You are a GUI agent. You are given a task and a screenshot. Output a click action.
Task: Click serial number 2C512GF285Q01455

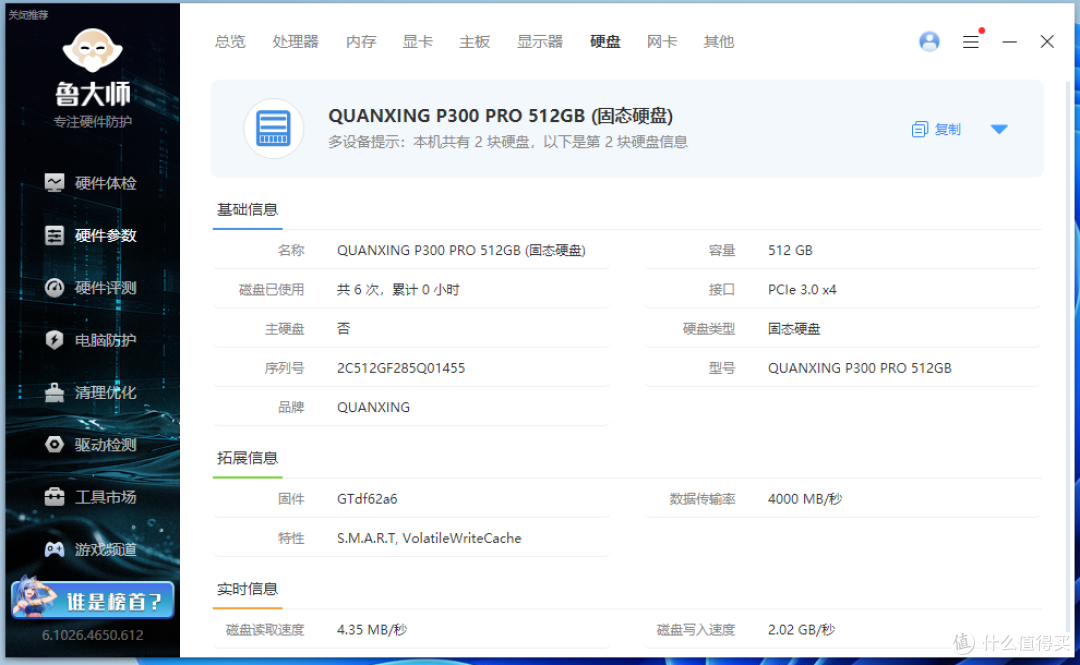click(401, 368)
